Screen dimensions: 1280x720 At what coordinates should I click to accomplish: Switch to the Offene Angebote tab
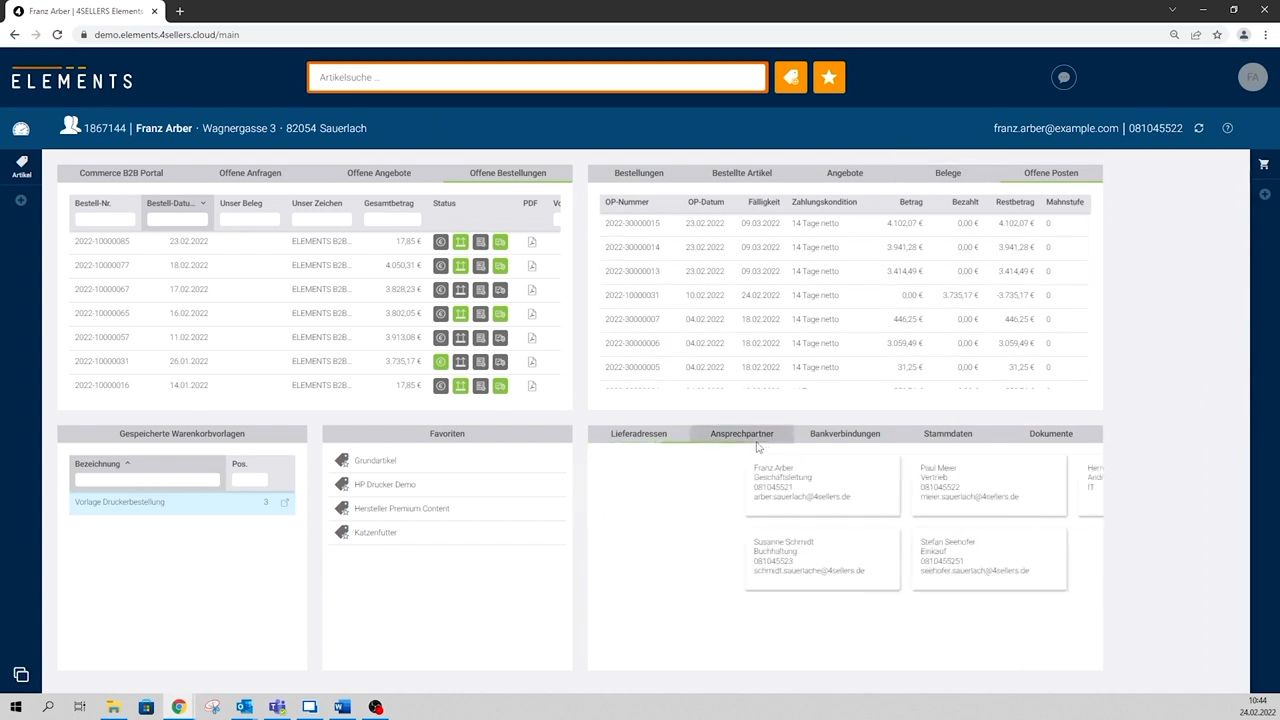(x=379, y=173)
